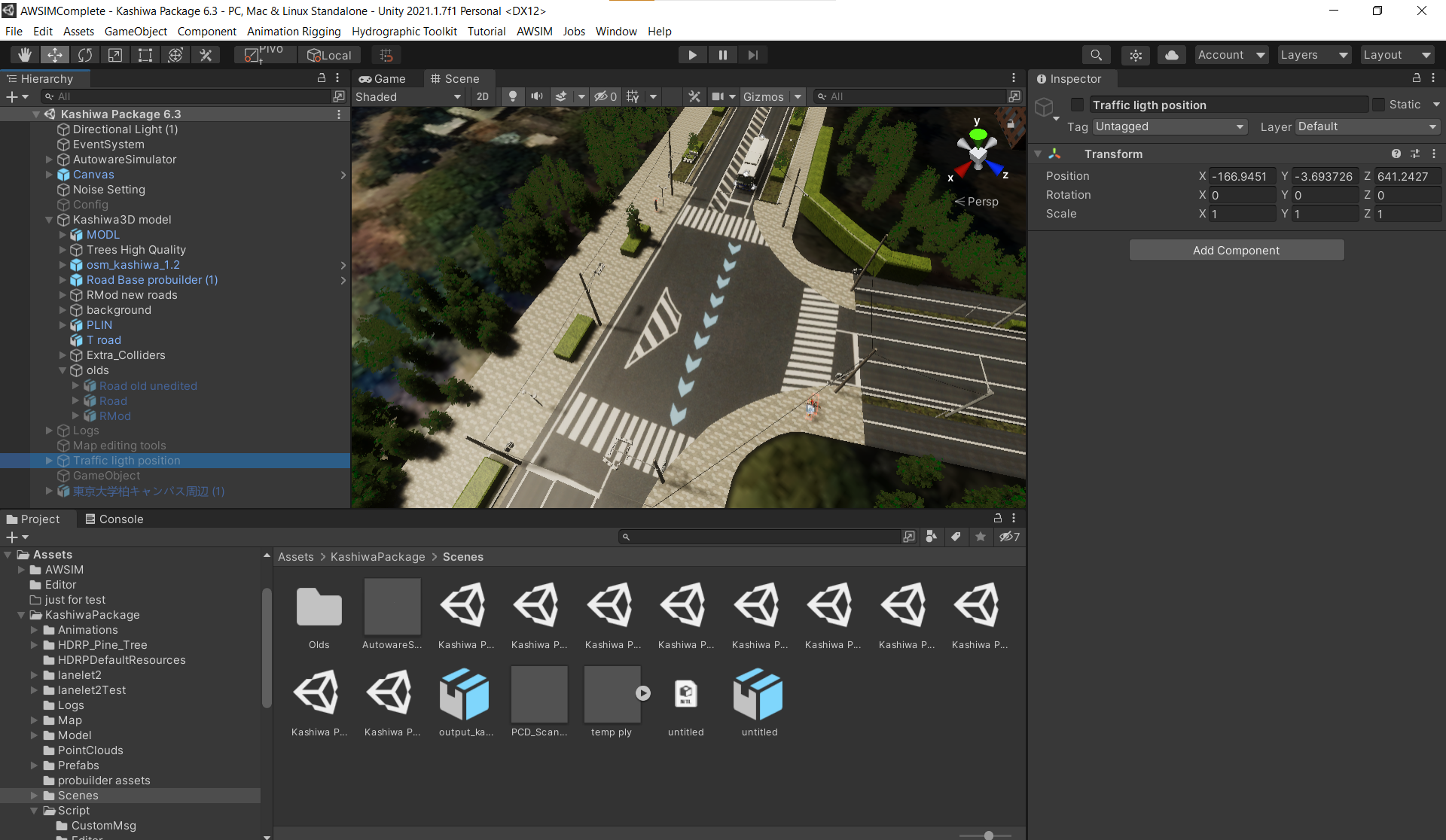
Task: Open Layout dropdown
Action: pyautogui.click(x=1397, y=55)
